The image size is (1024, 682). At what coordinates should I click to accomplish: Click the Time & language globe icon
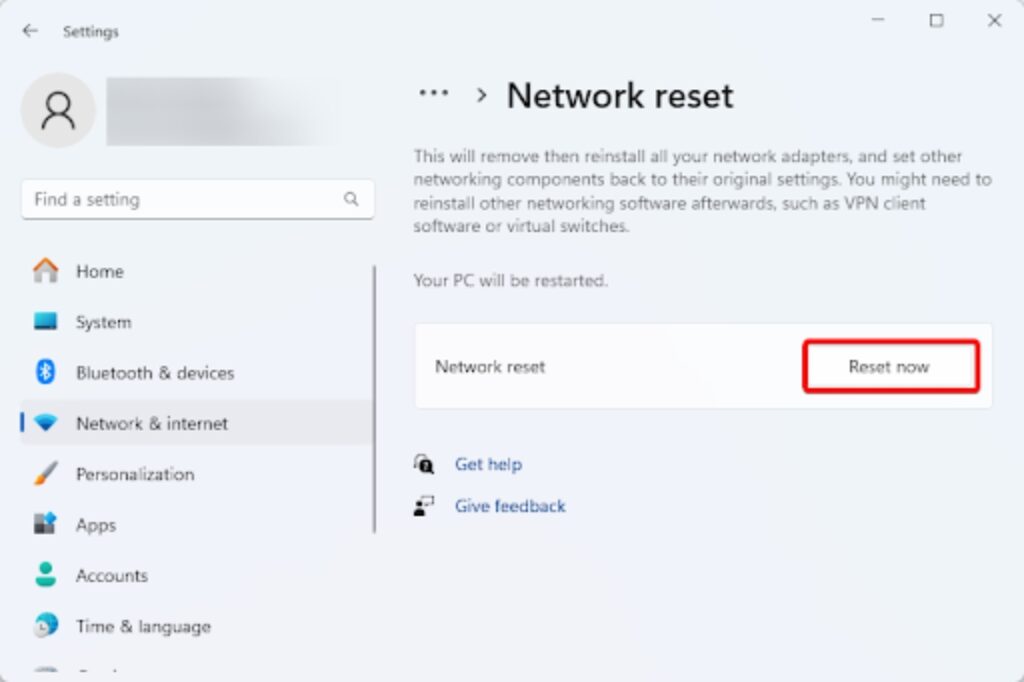click(46, 626)
